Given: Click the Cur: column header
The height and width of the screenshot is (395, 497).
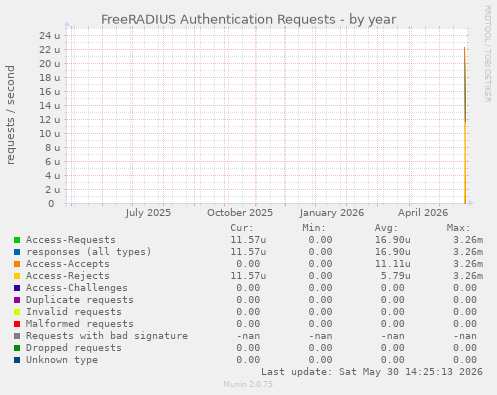Looking at the screenshot, I should pos(242,228).
